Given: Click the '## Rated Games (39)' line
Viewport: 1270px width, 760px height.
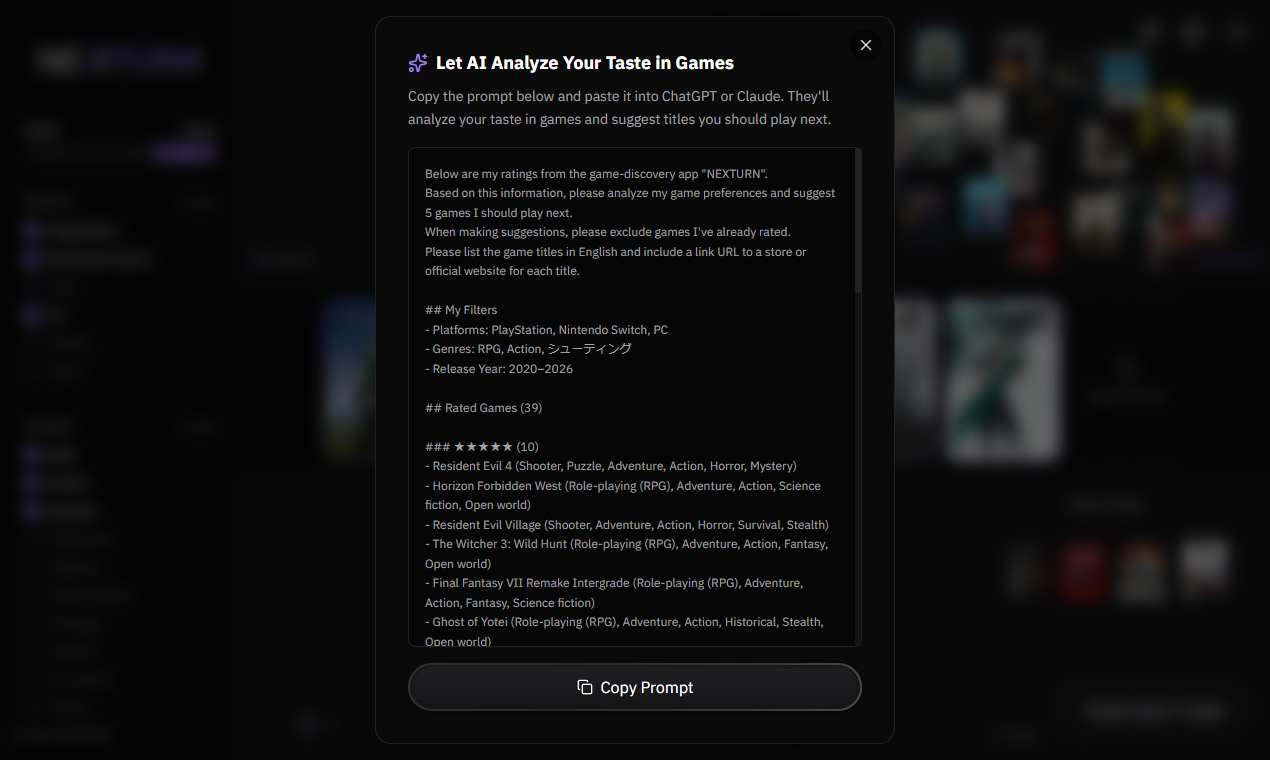Looking at the screenshot, I should [x=484, y=408].
